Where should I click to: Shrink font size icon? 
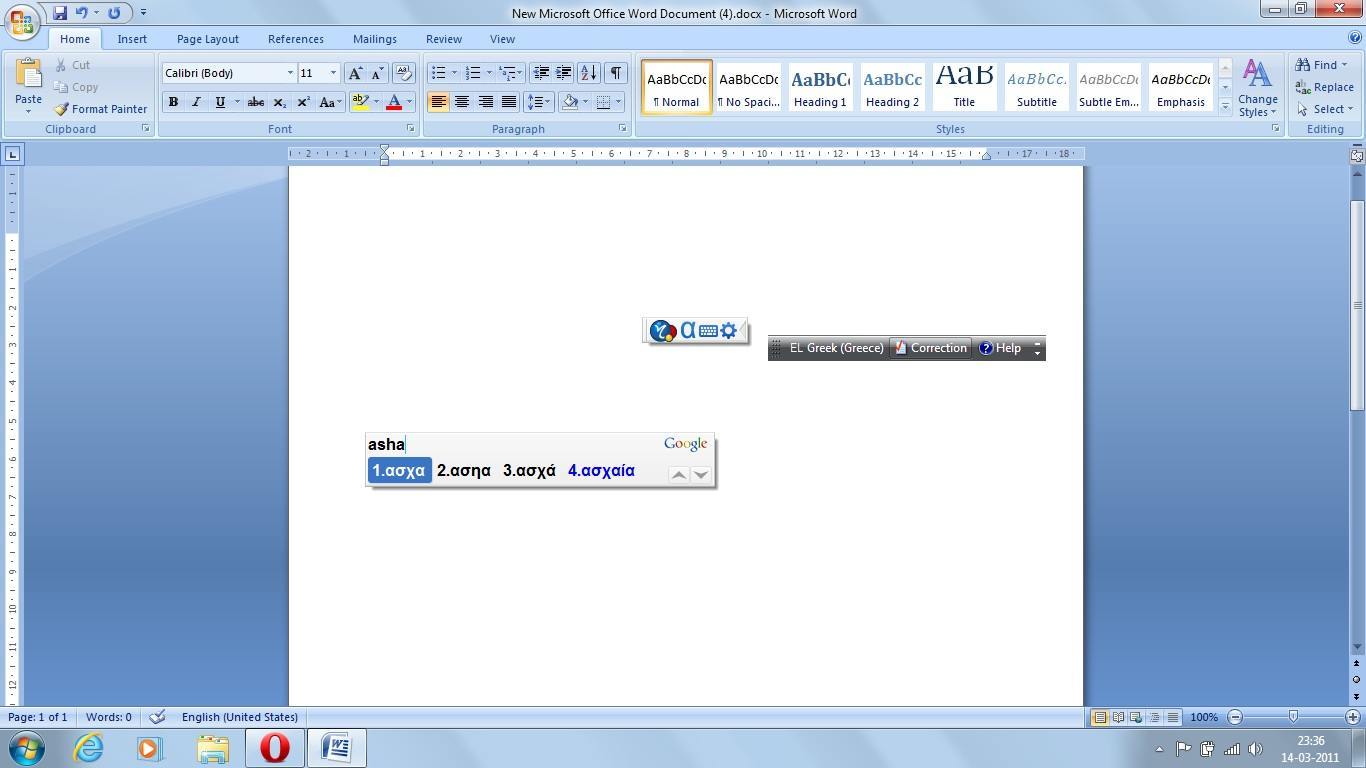coord(377,73)
